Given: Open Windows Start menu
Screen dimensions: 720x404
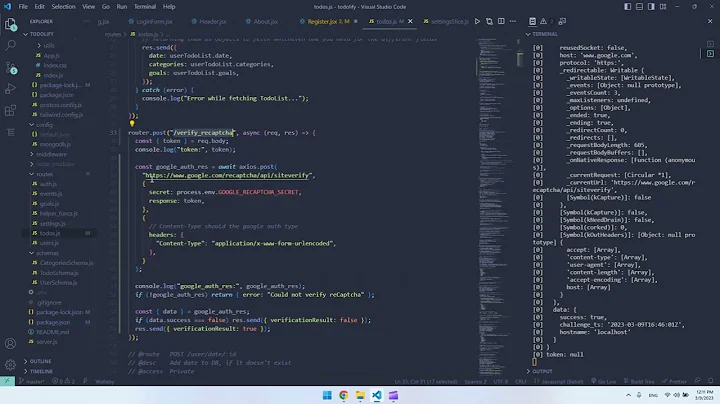Looking at the screenshot, I should point(327,395).
